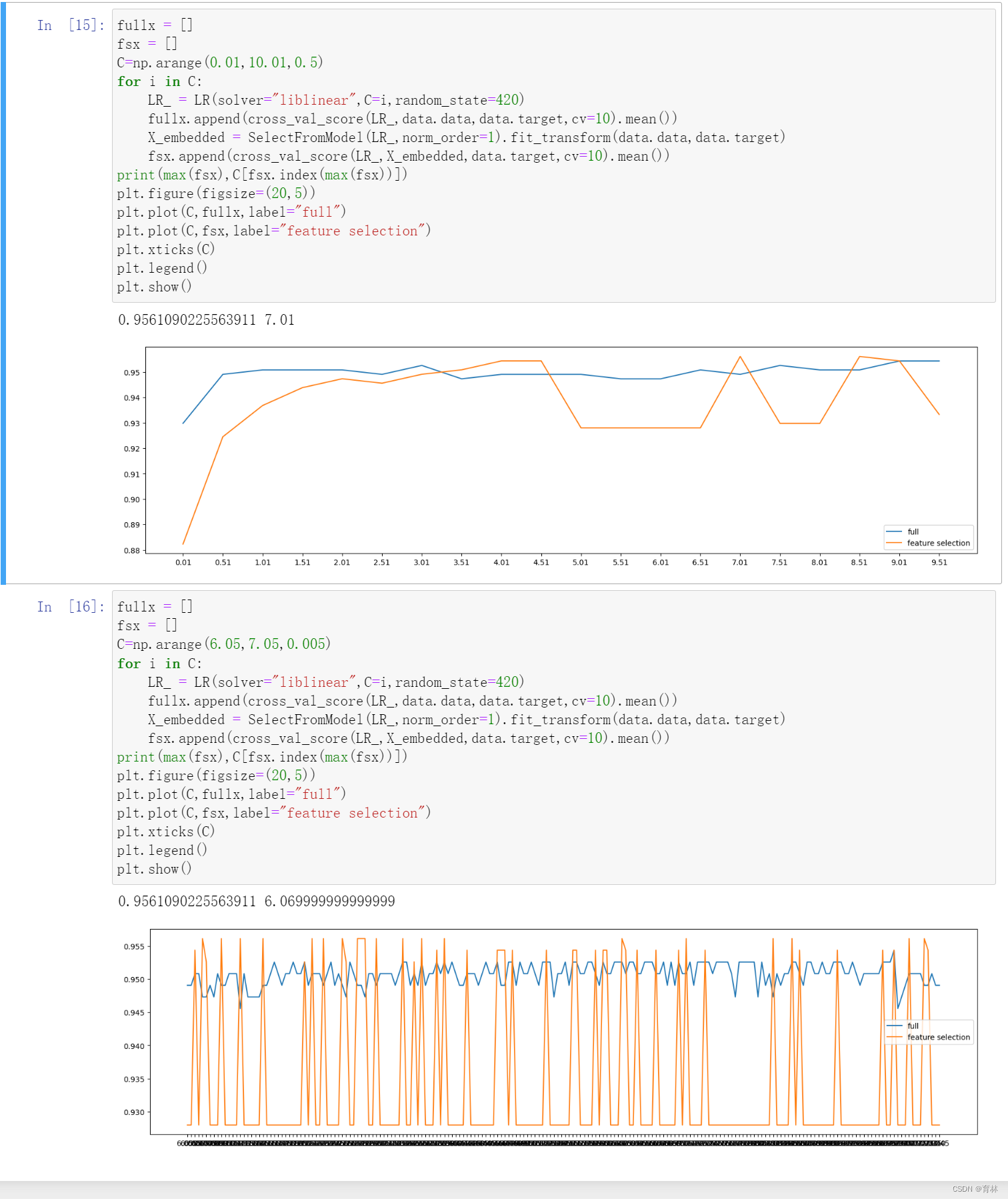
Task: Click x-axis tick 4.51 on first chart
Action: 541,563
